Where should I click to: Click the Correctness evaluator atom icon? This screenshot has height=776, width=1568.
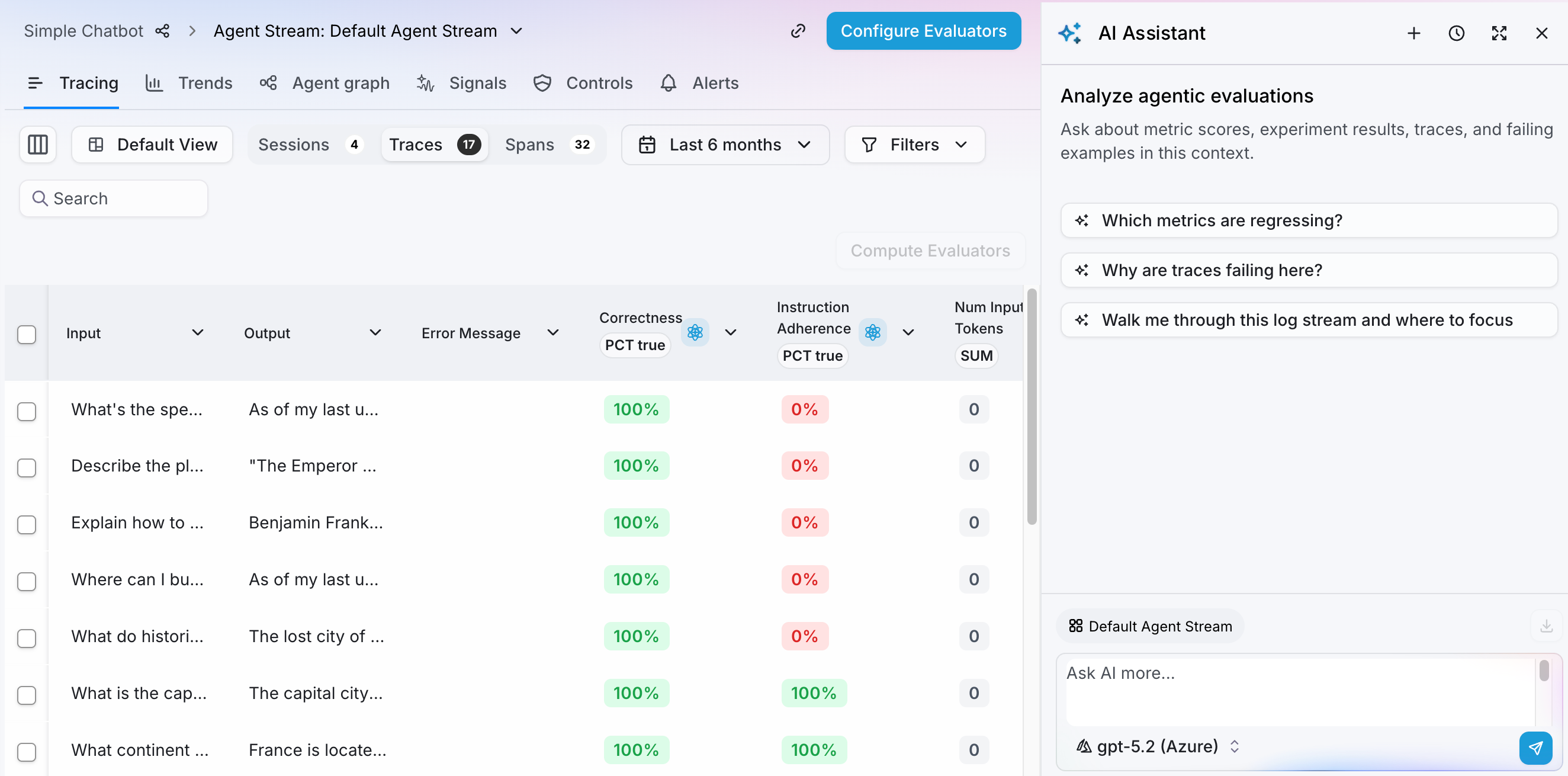pos(695,332)
